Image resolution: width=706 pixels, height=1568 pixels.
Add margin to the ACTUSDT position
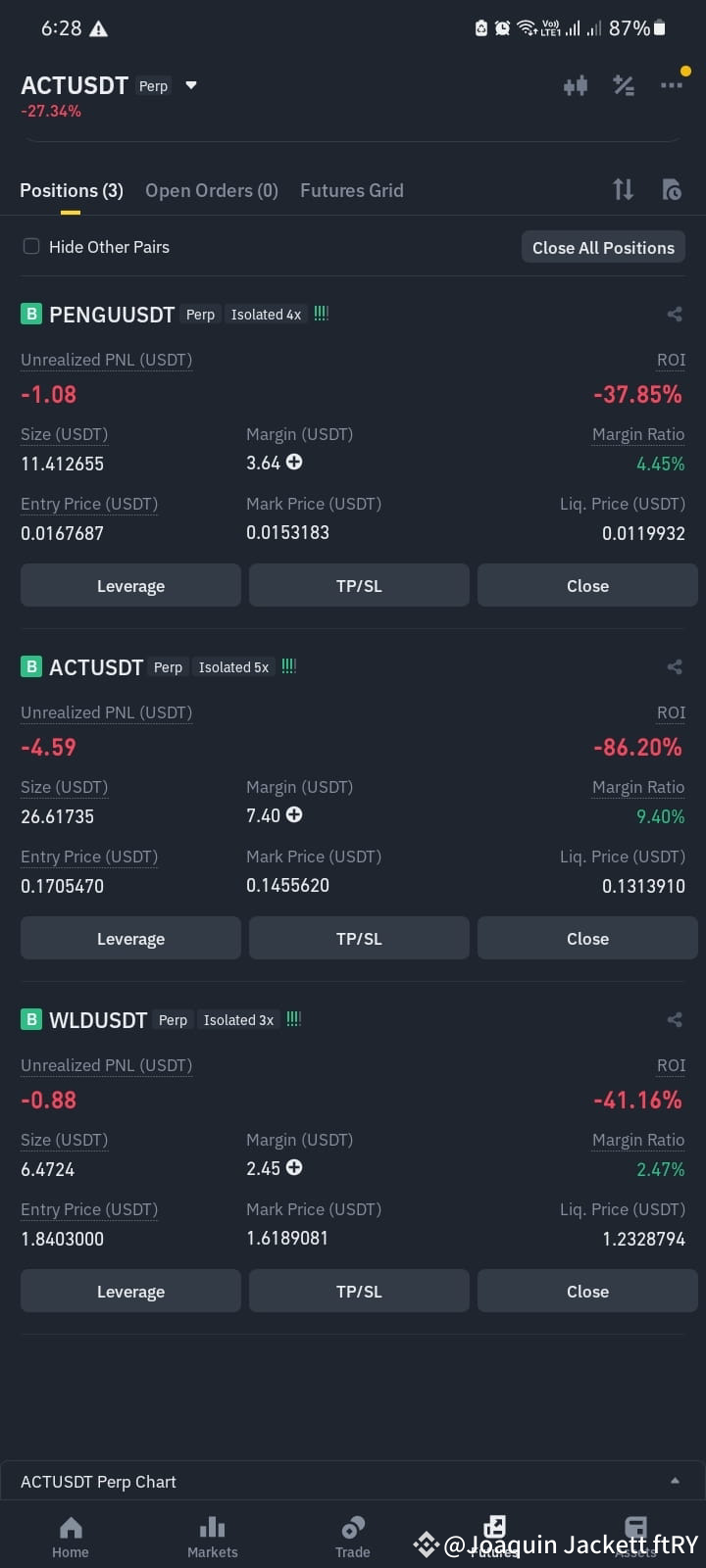coord(292,815)
